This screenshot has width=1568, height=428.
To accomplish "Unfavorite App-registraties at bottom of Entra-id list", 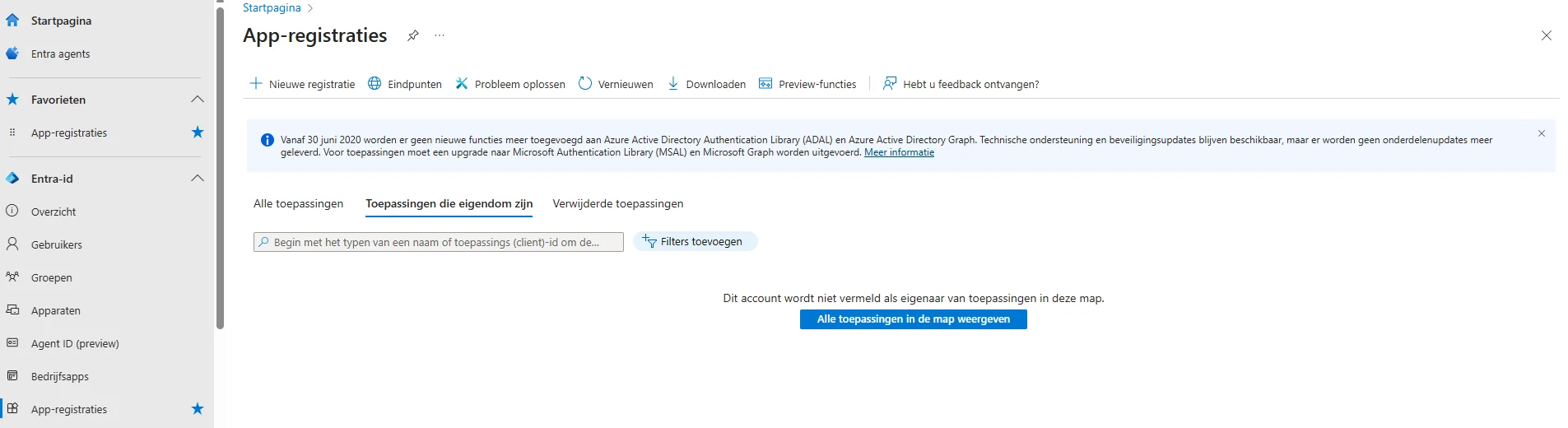I will tap(198, 409).
